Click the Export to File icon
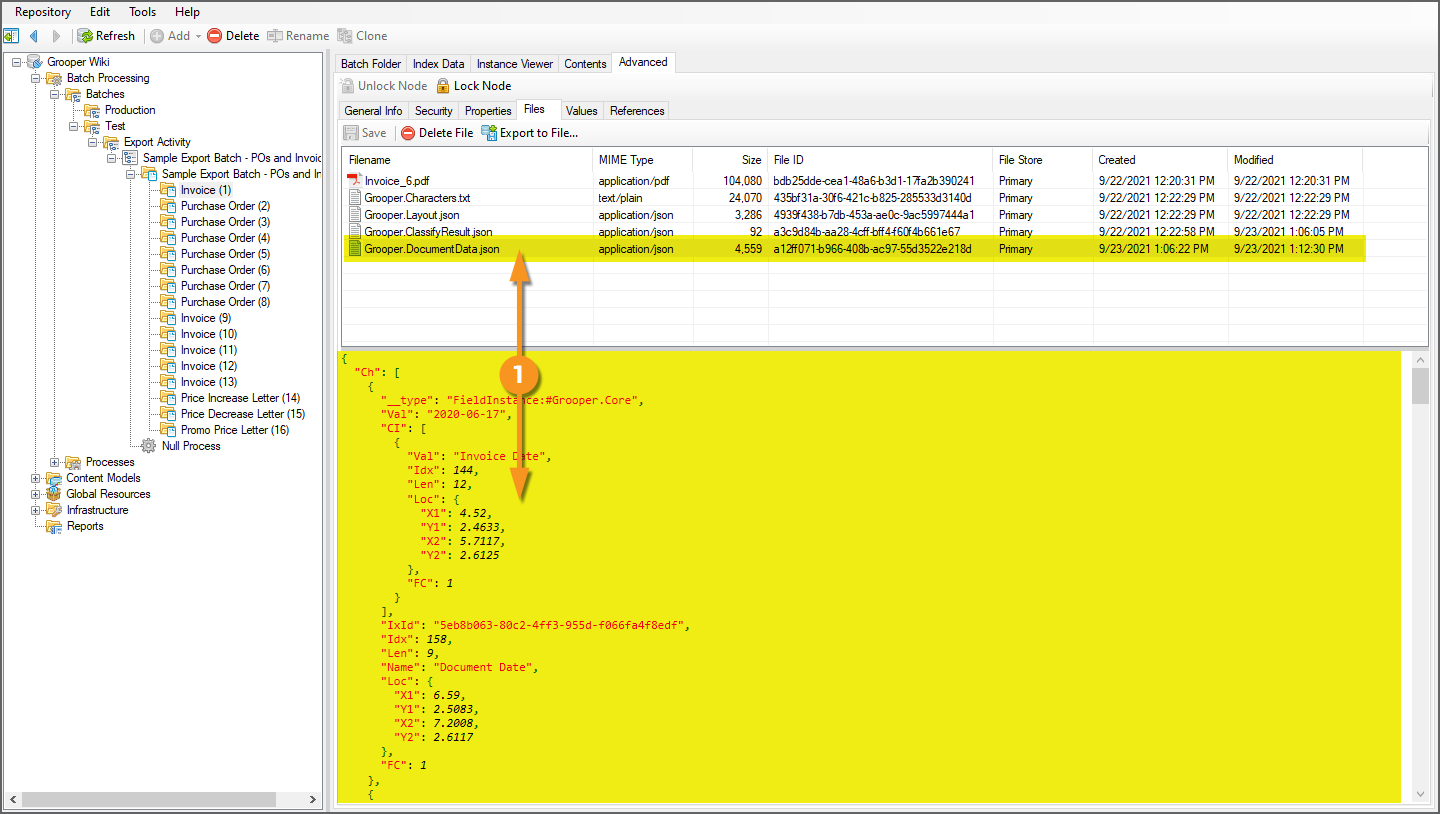Viewport: 1440px width, 814px height. click(489, 133)
